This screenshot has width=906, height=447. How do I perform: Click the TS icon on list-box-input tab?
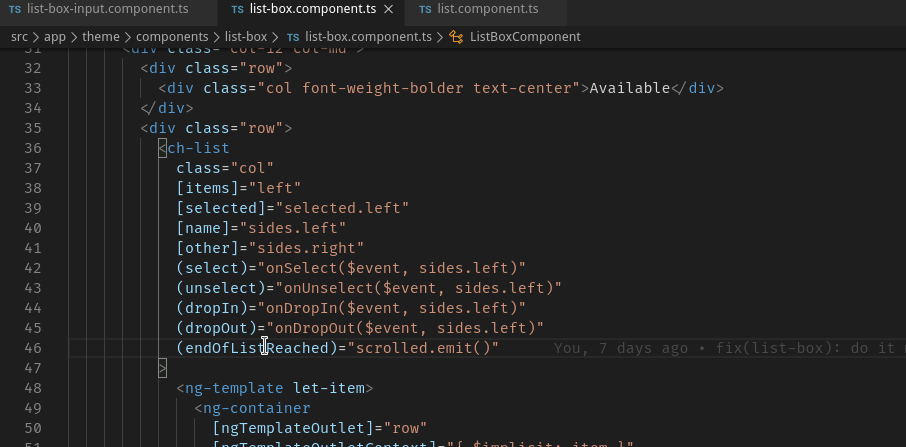tap(15, 10)
